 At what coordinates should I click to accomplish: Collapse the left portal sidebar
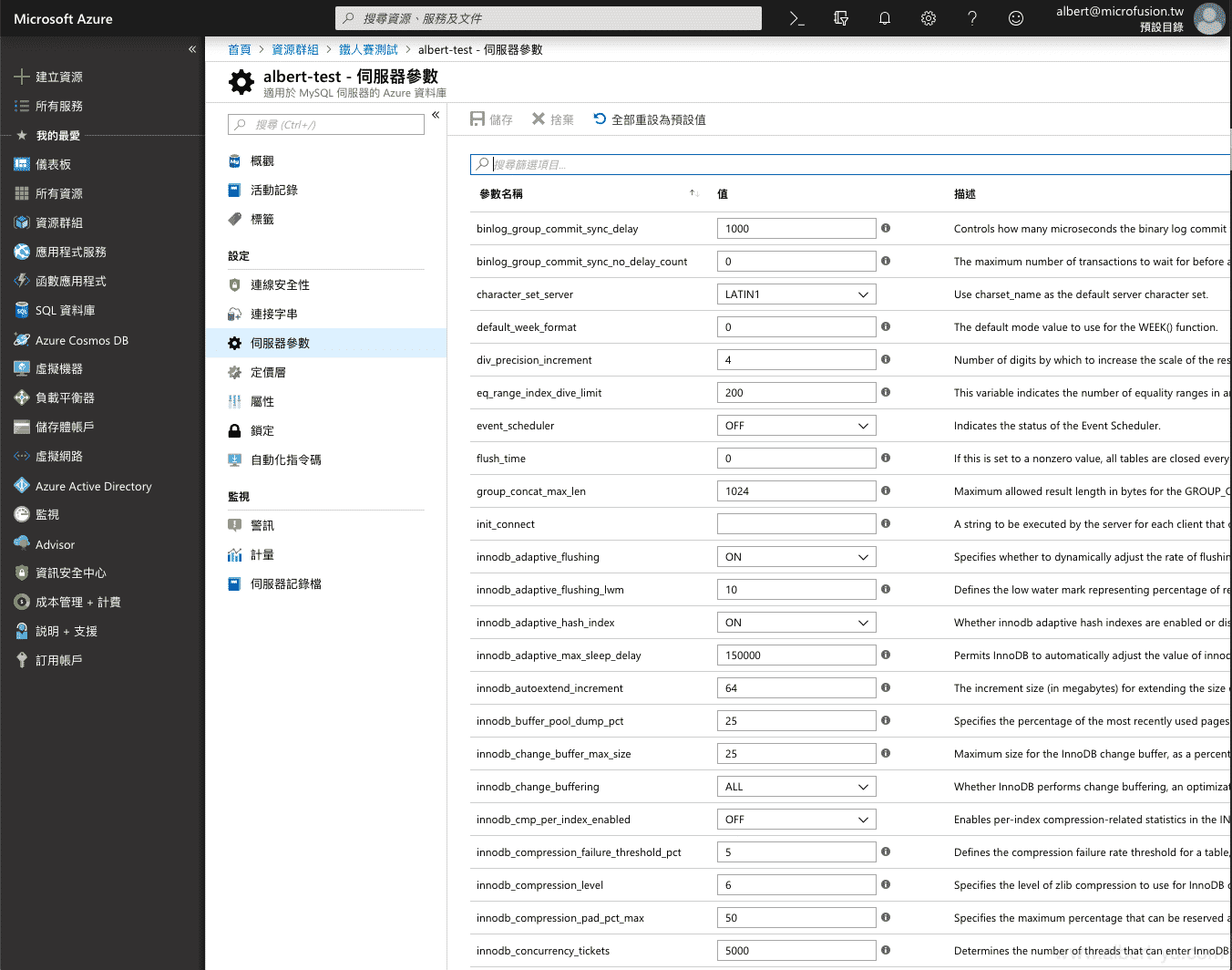[x=192, y=49]
